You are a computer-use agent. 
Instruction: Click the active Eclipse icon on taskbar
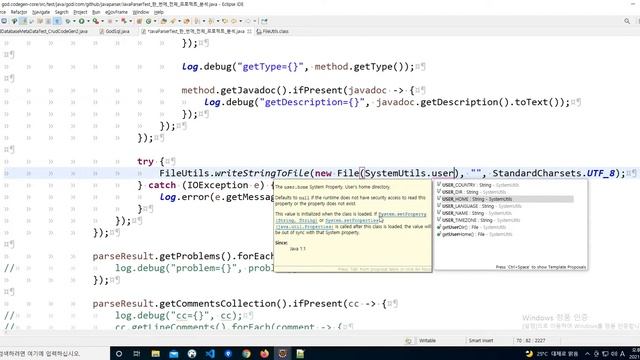pos(282,353)
